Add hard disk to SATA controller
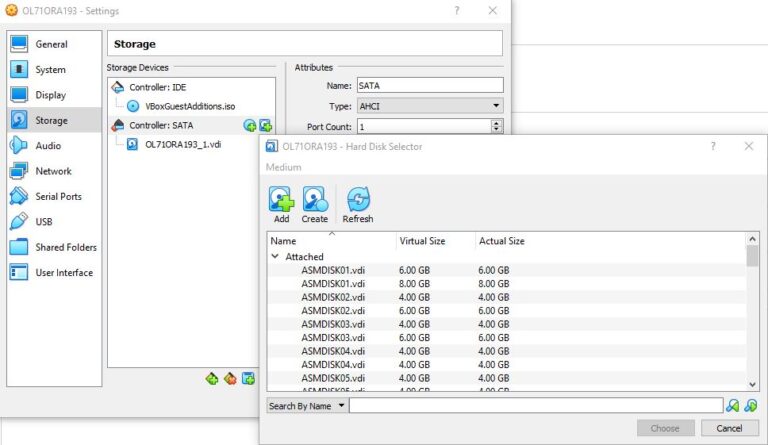768x445 pixels. [x=265, y=126]
